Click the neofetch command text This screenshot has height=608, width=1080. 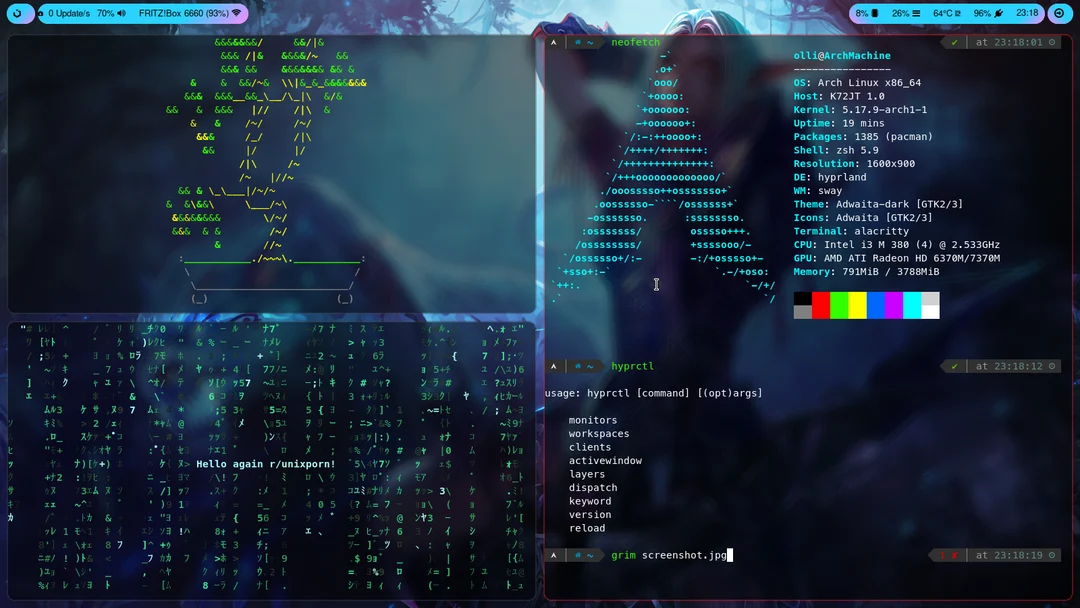[x=635, y=42]
